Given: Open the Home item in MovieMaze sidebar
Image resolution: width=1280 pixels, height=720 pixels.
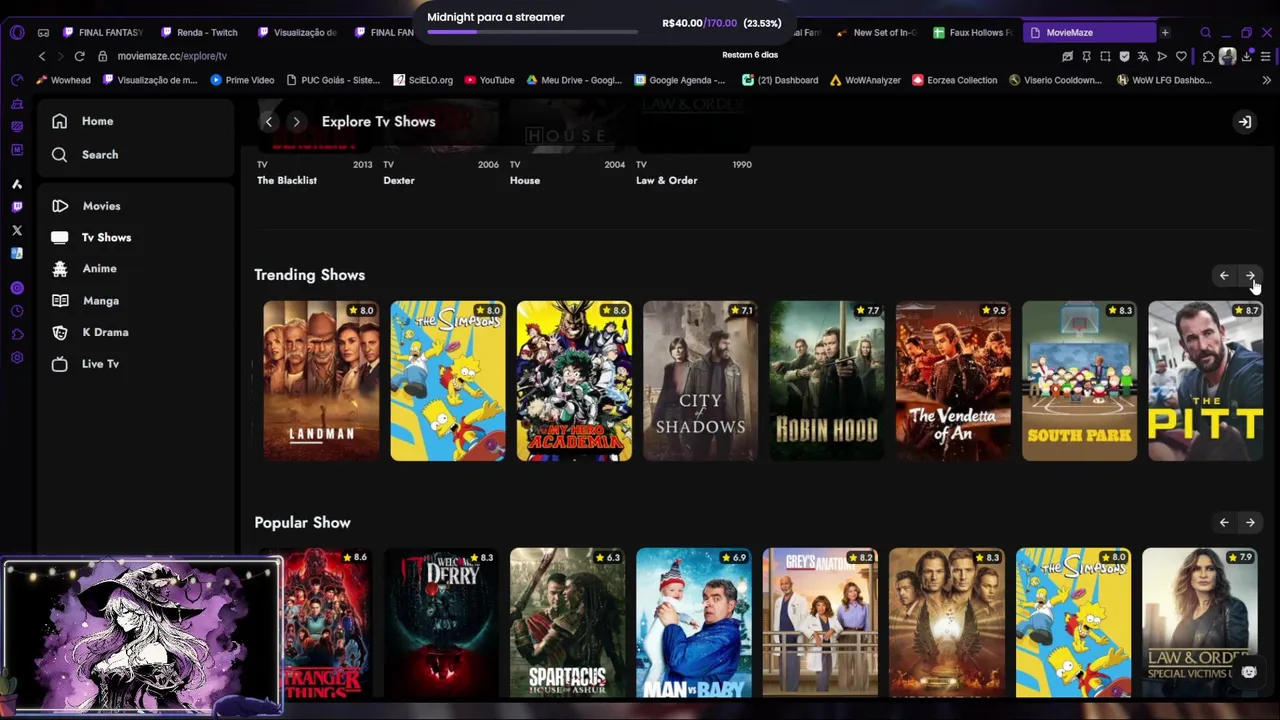Looking at the screenshot, I should point(97,121).
